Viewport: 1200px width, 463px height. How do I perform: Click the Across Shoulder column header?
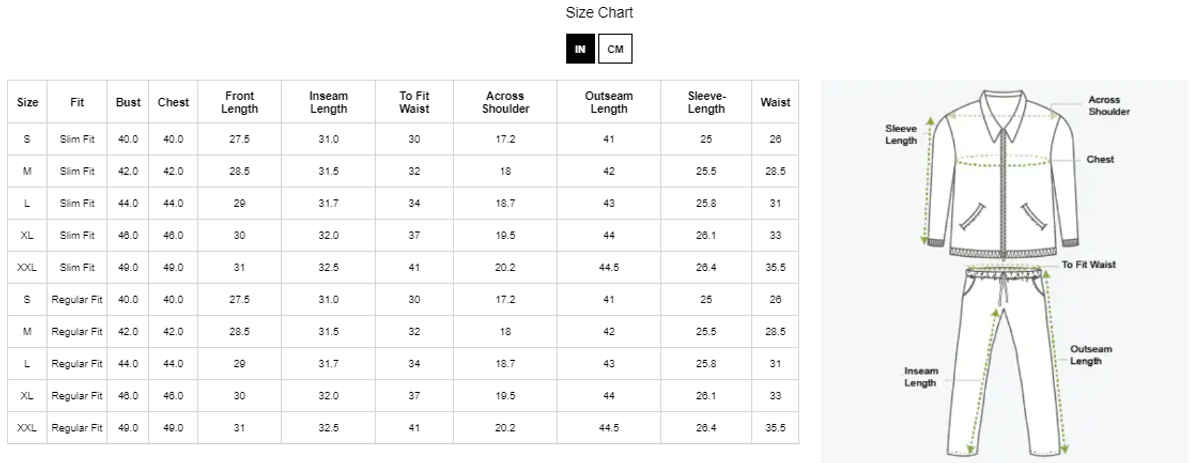point(505,102)
